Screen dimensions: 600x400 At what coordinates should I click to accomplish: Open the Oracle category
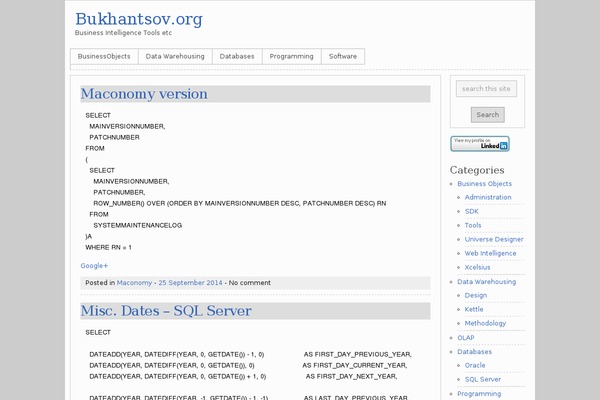coord(475,366)
